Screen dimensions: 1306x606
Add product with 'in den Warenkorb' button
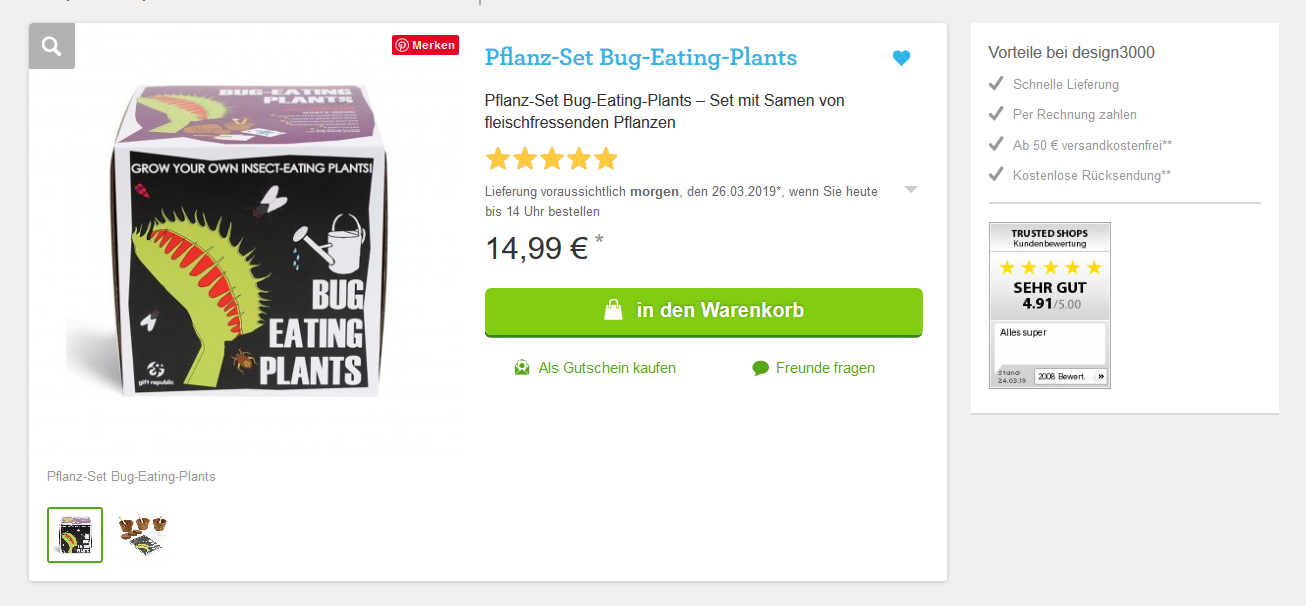(x=703, y=311)
